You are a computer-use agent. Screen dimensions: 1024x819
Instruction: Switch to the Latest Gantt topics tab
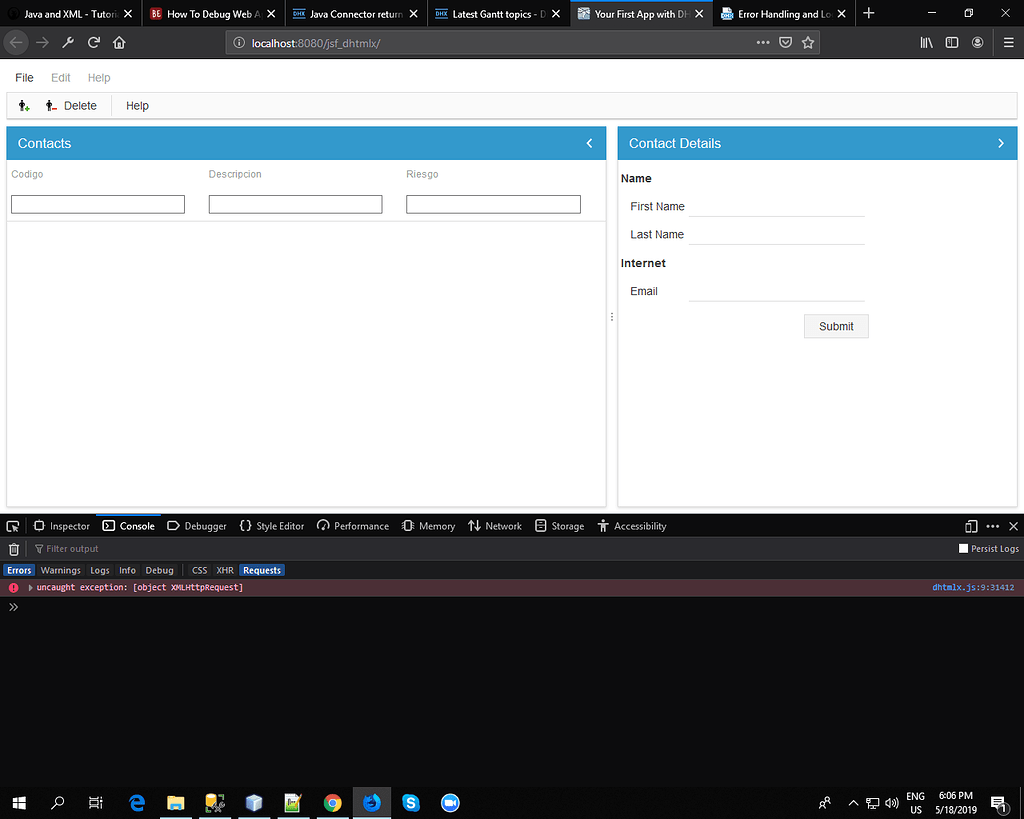point(496,14)
